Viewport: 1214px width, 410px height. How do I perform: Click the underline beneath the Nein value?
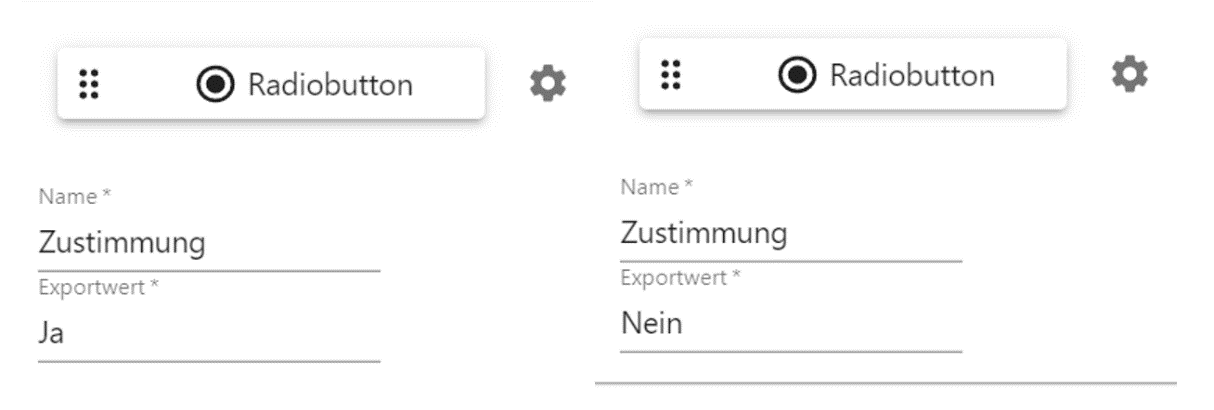pos(790,352)
